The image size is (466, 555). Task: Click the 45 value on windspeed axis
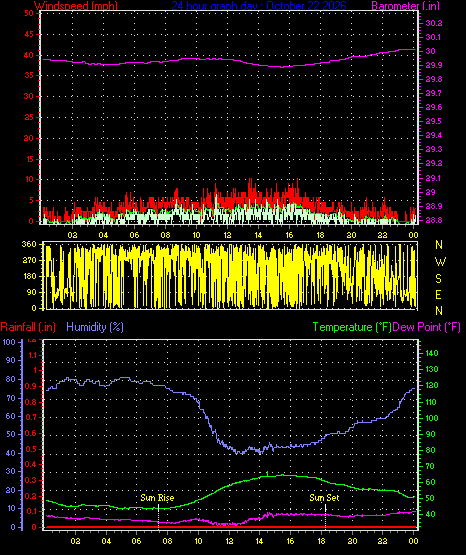pos(29,34)
